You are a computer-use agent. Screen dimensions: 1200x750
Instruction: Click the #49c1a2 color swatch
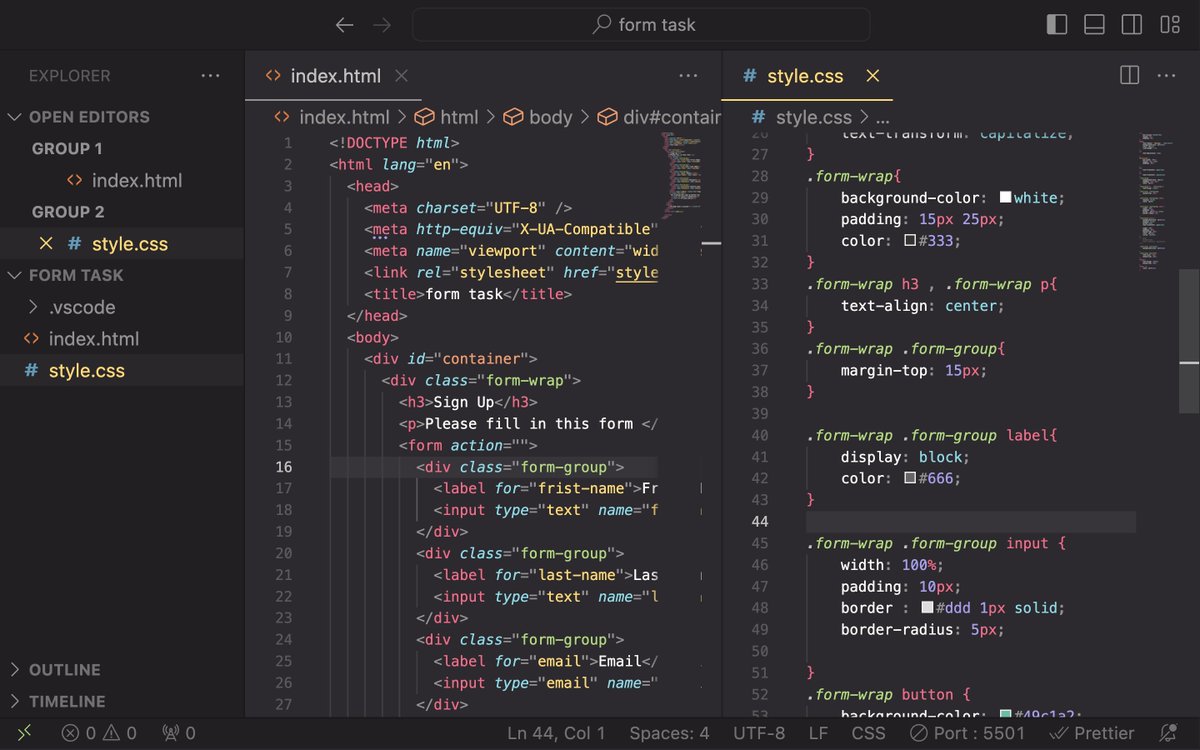coord(1005,715)
